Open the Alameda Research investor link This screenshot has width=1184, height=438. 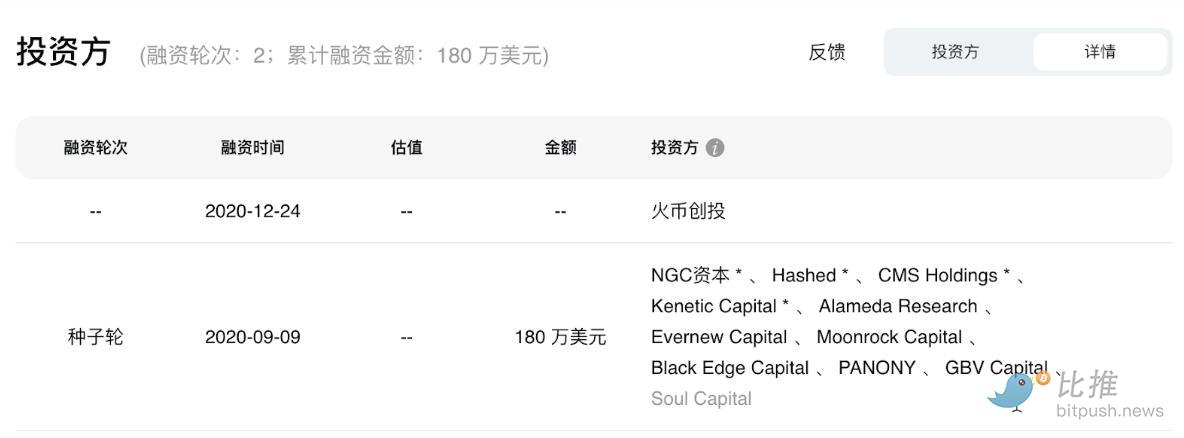click(x=898, y=306)
